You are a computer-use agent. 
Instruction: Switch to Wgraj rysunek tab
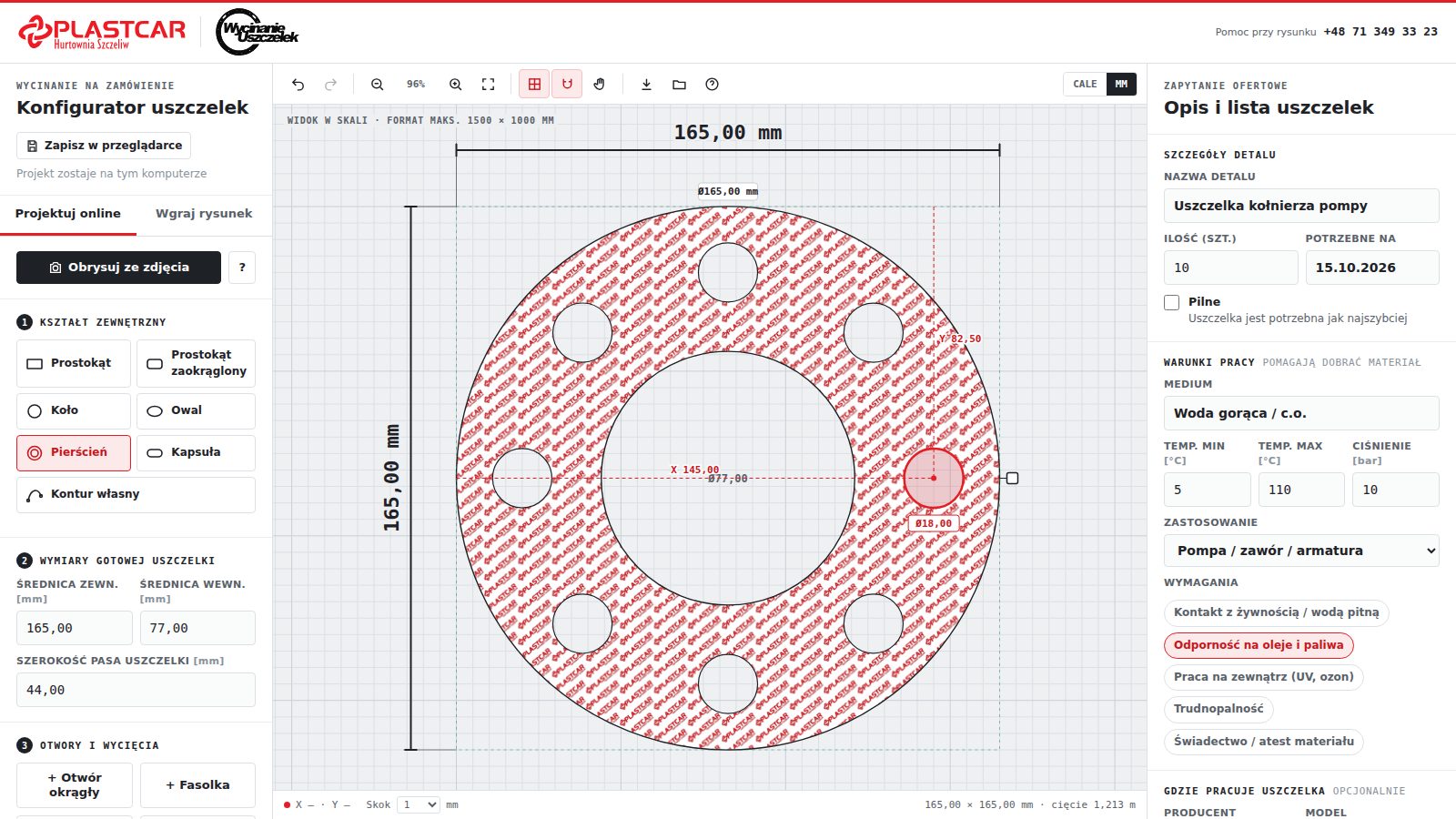pos(204,214)
